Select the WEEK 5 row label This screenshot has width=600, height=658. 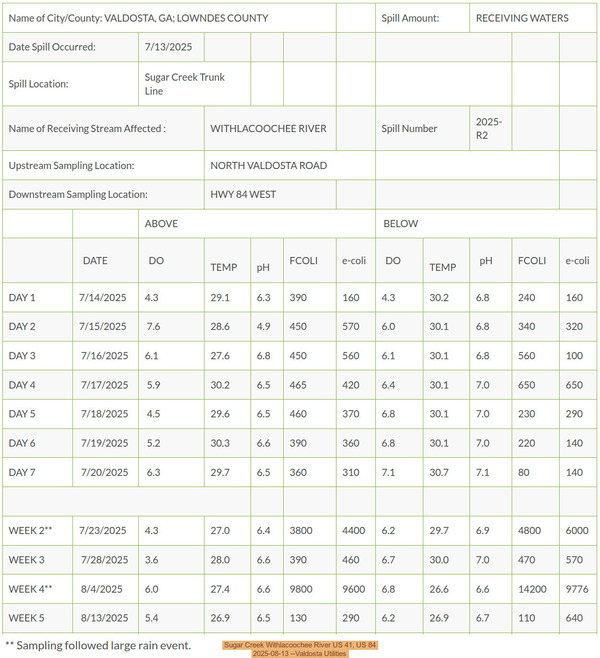(26, 618)
